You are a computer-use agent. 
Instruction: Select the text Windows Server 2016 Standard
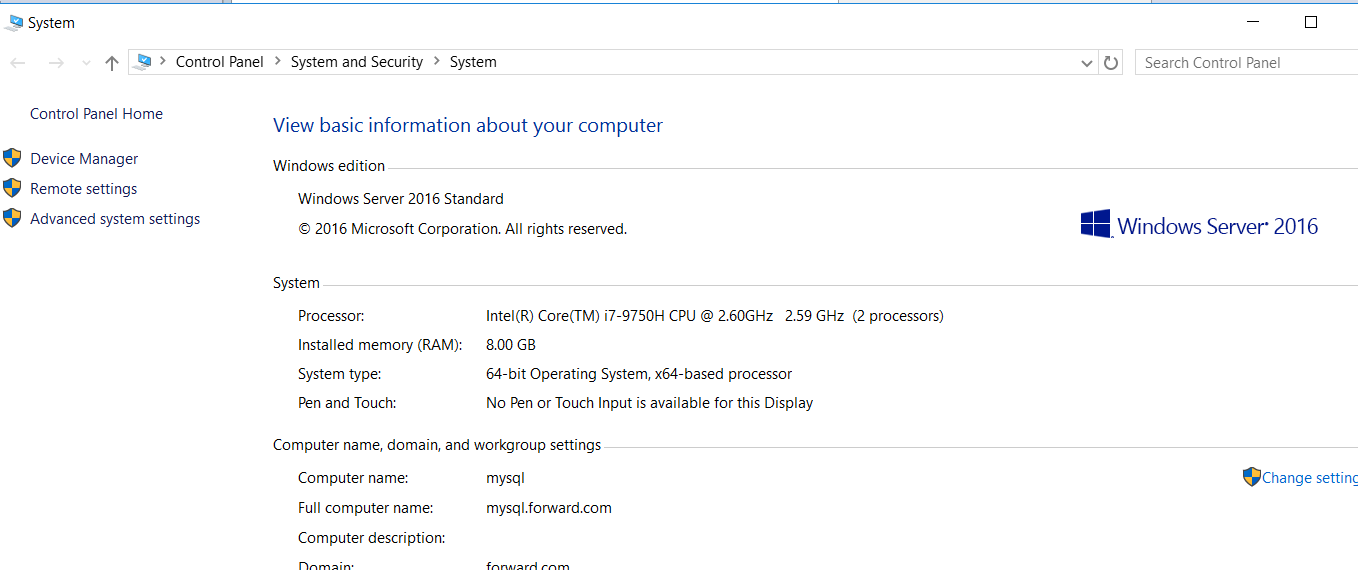point(401,199)
